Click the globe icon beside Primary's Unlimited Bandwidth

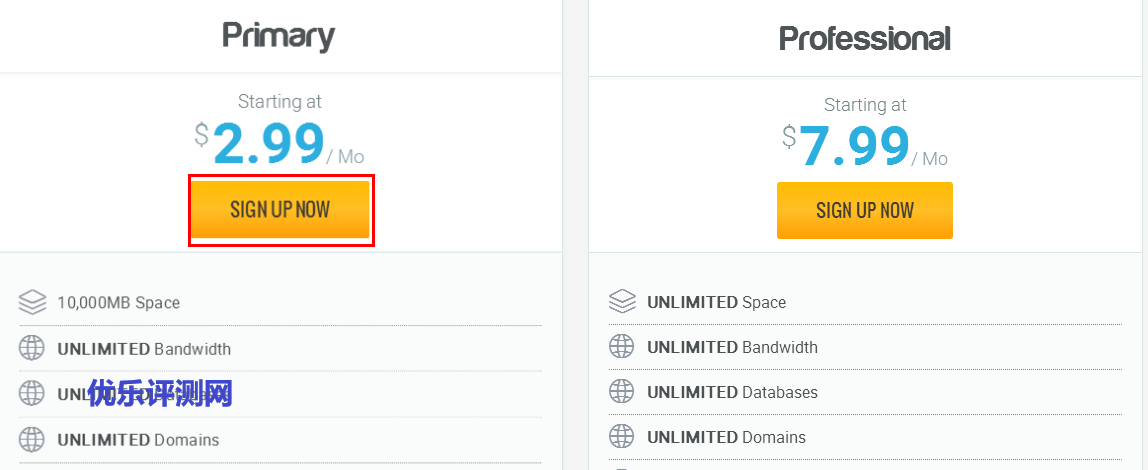[33, 349]
